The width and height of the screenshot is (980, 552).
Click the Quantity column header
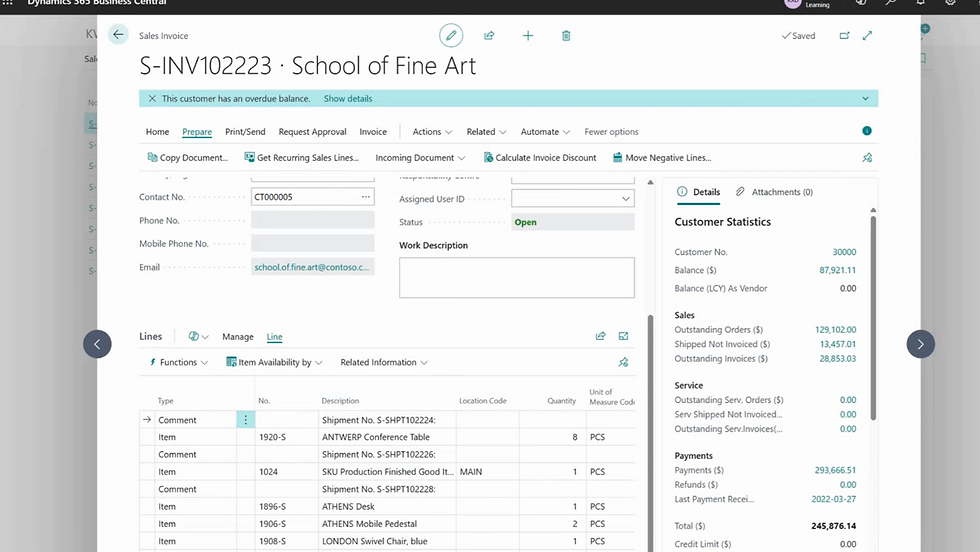coord(561,401)
